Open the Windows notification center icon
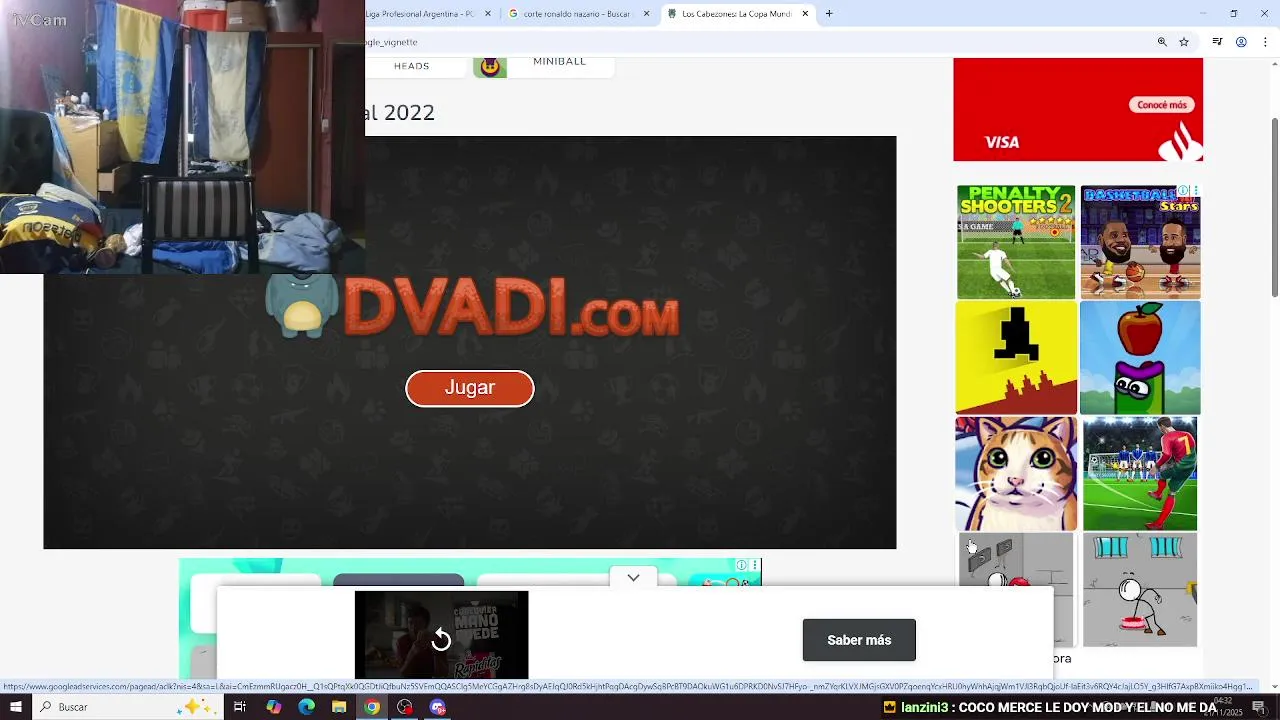The image size is (1280, 720). [x=1258, y=707]
